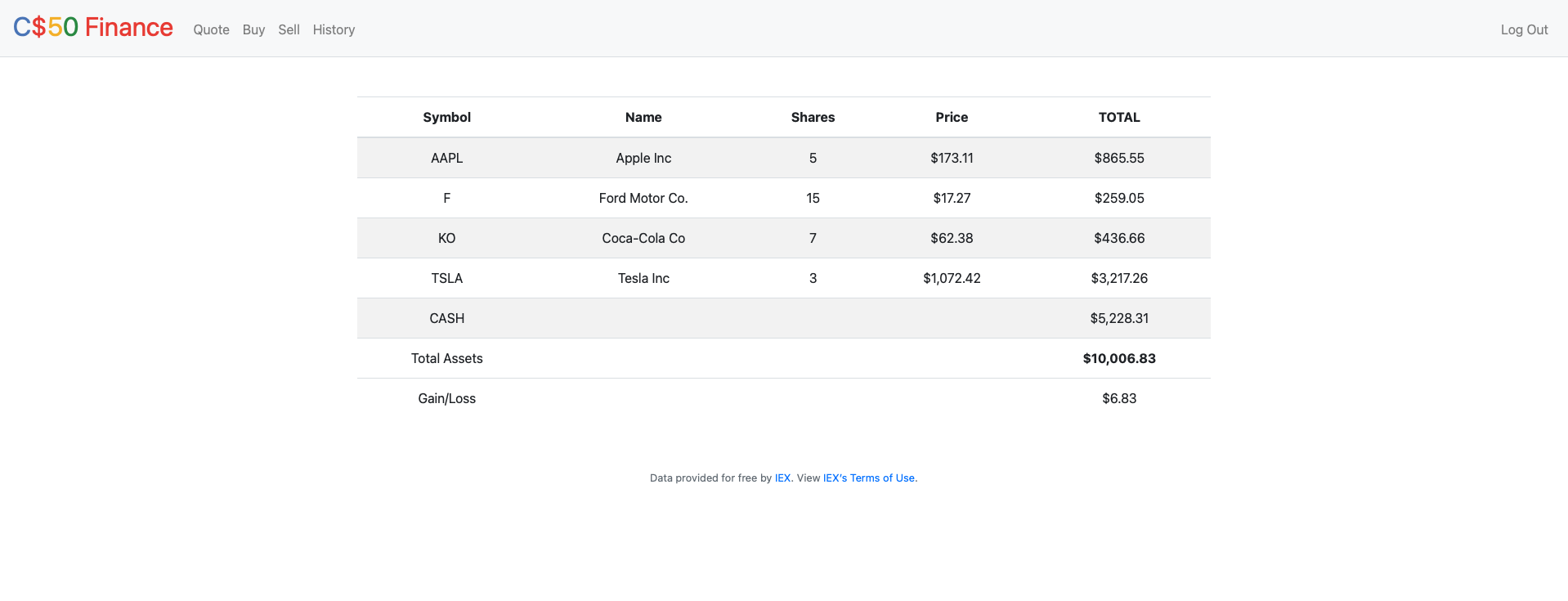
Task: Open IEX's Terms of Use link
Action: pos(868,478)
